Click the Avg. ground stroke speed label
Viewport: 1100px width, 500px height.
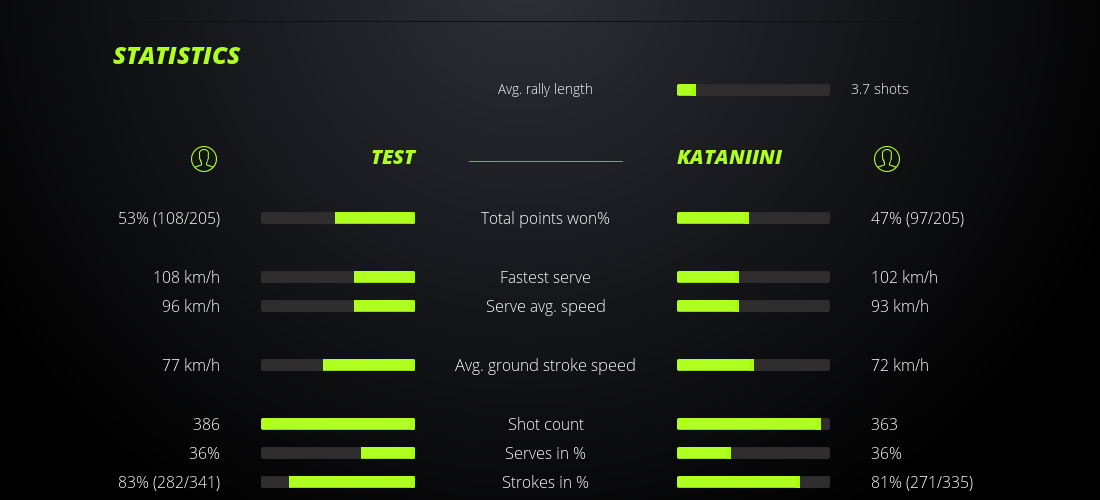pyautogui.click(x=545, y=365)
